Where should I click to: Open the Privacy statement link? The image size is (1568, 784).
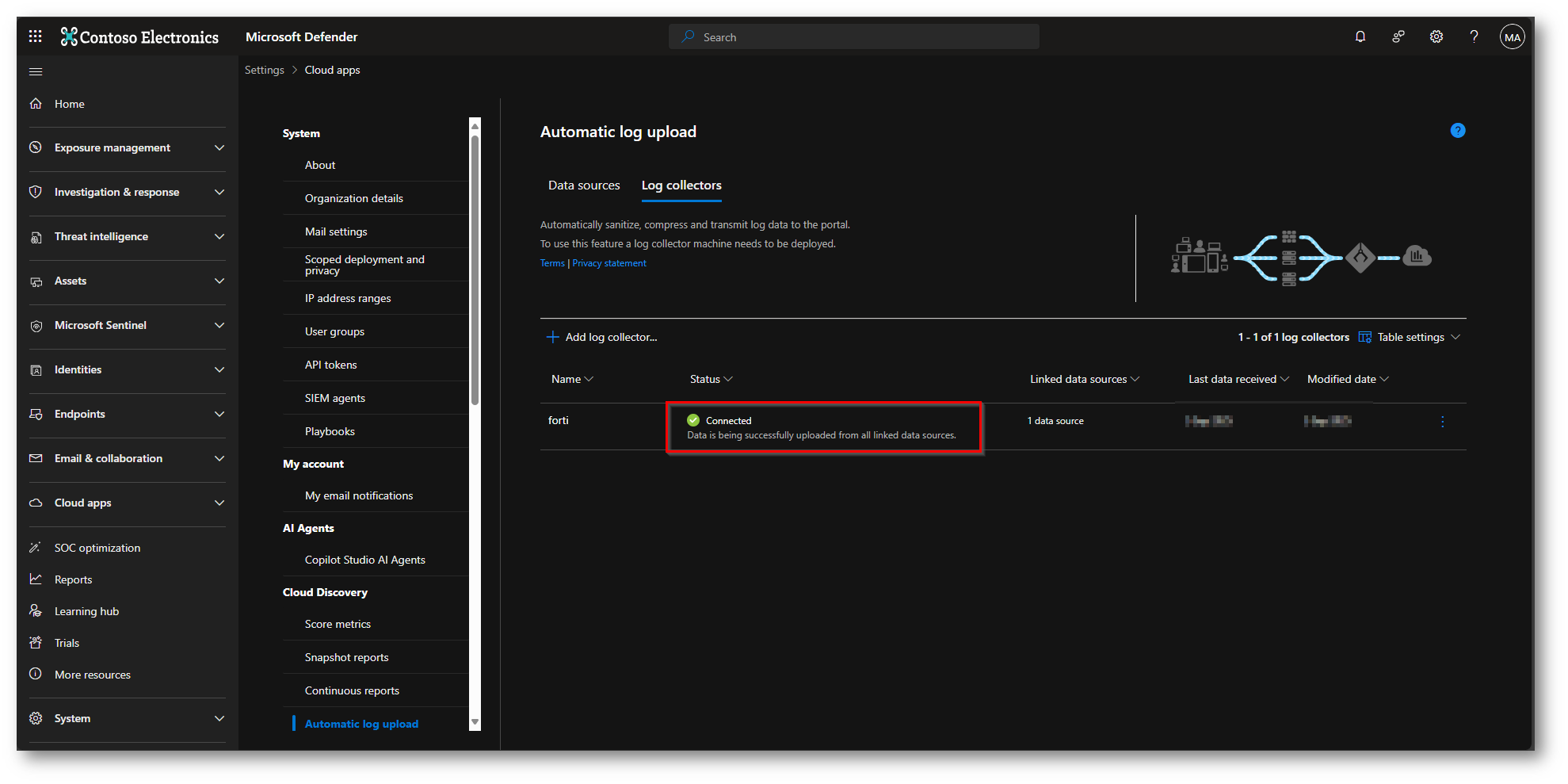[x=609, y=264]
